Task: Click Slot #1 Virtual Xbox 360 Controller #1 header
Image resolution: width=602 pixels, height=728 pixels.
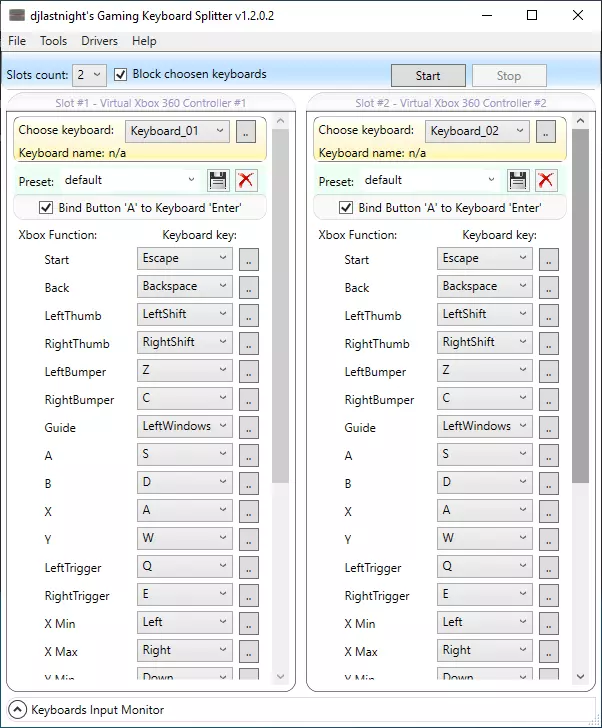Action: point(151,103)
